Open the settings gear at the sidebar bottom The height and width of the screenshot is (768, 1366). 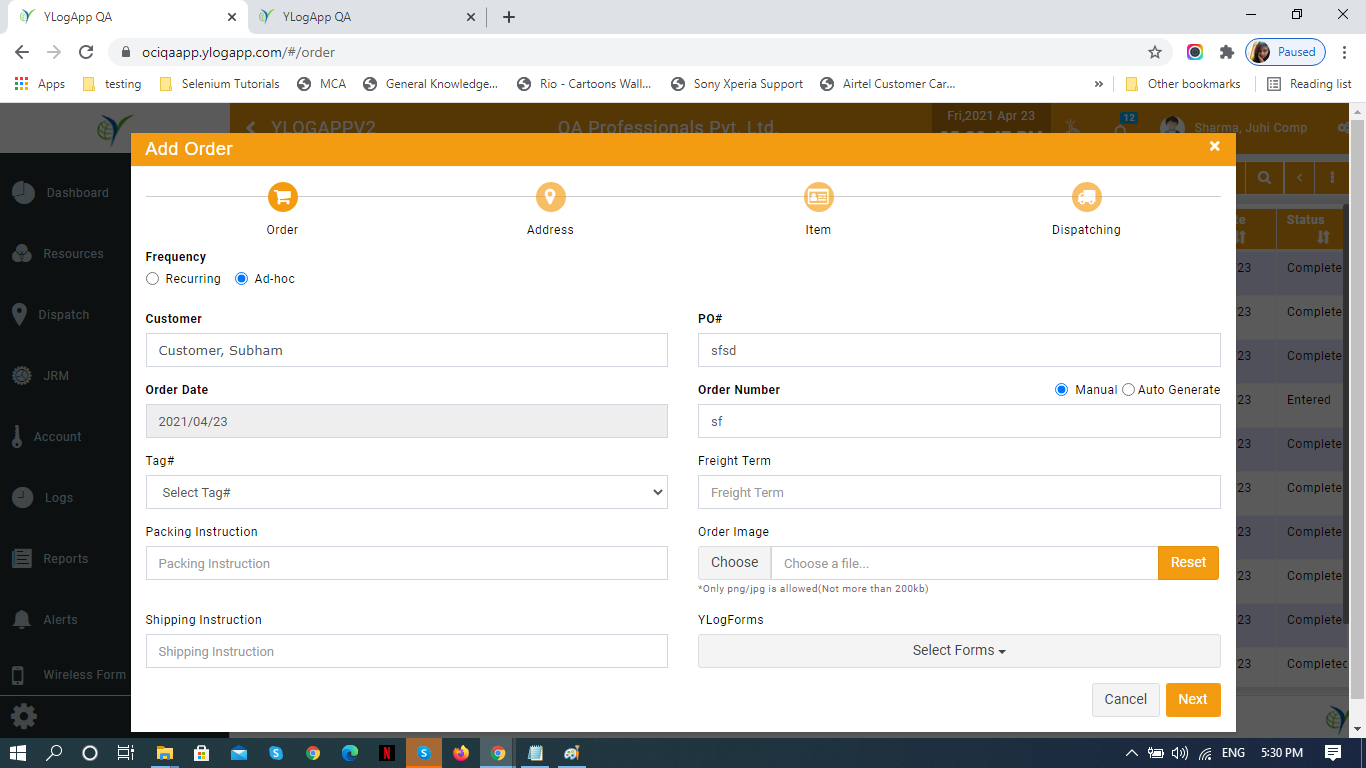(23, 716)
